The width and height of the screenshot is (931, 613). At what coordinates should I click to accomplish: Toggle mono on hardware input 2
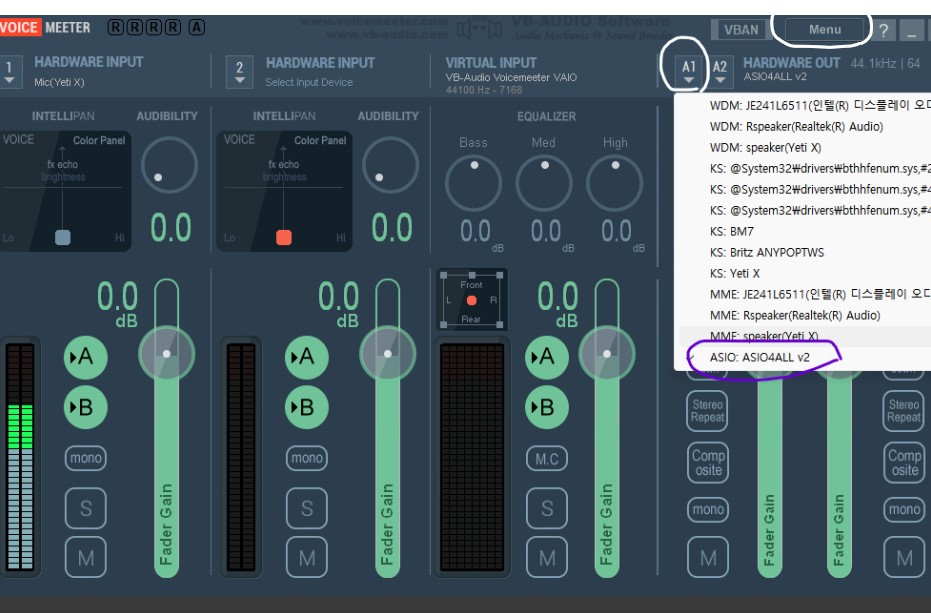pos(306,458)
